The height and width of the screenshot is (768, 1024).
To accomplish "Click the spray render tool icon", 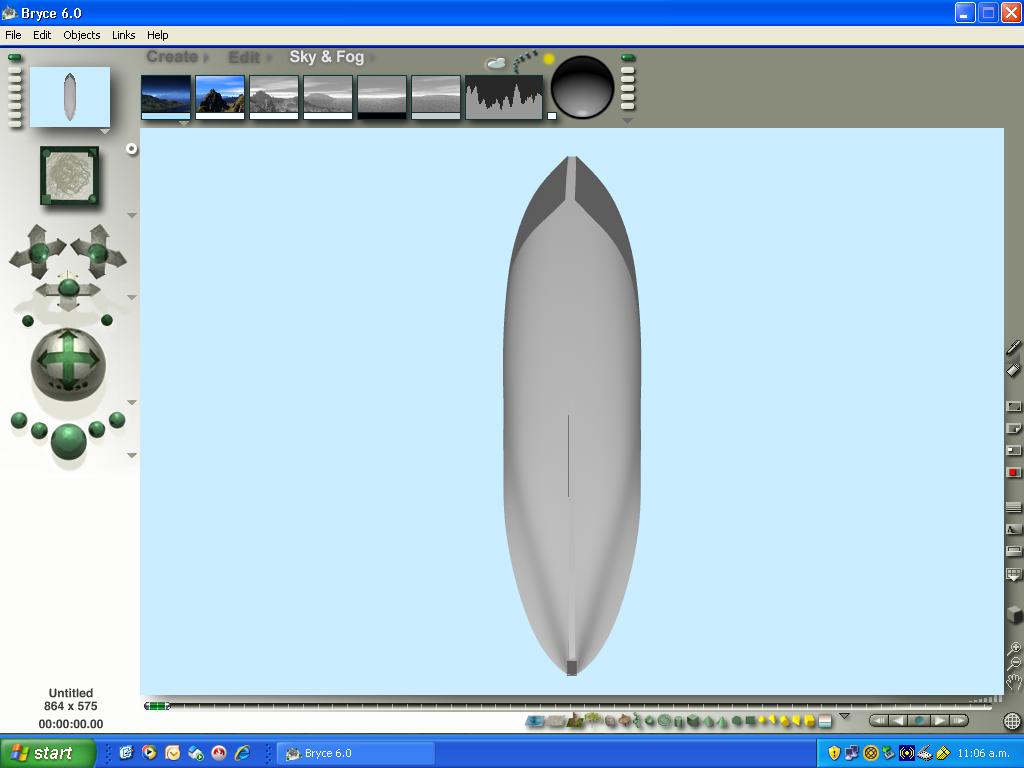I will 1013,370.
